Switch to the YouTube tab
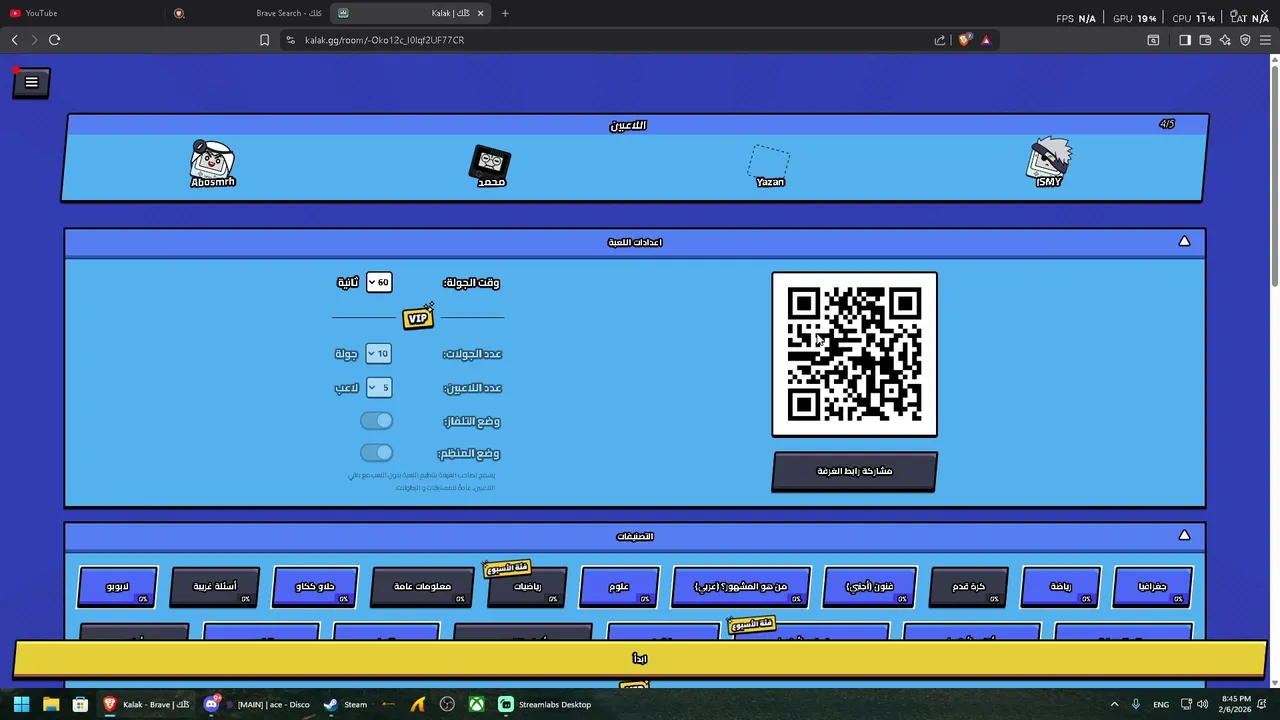The width and height of the screenshot is (1280, 720). (82, 13)
